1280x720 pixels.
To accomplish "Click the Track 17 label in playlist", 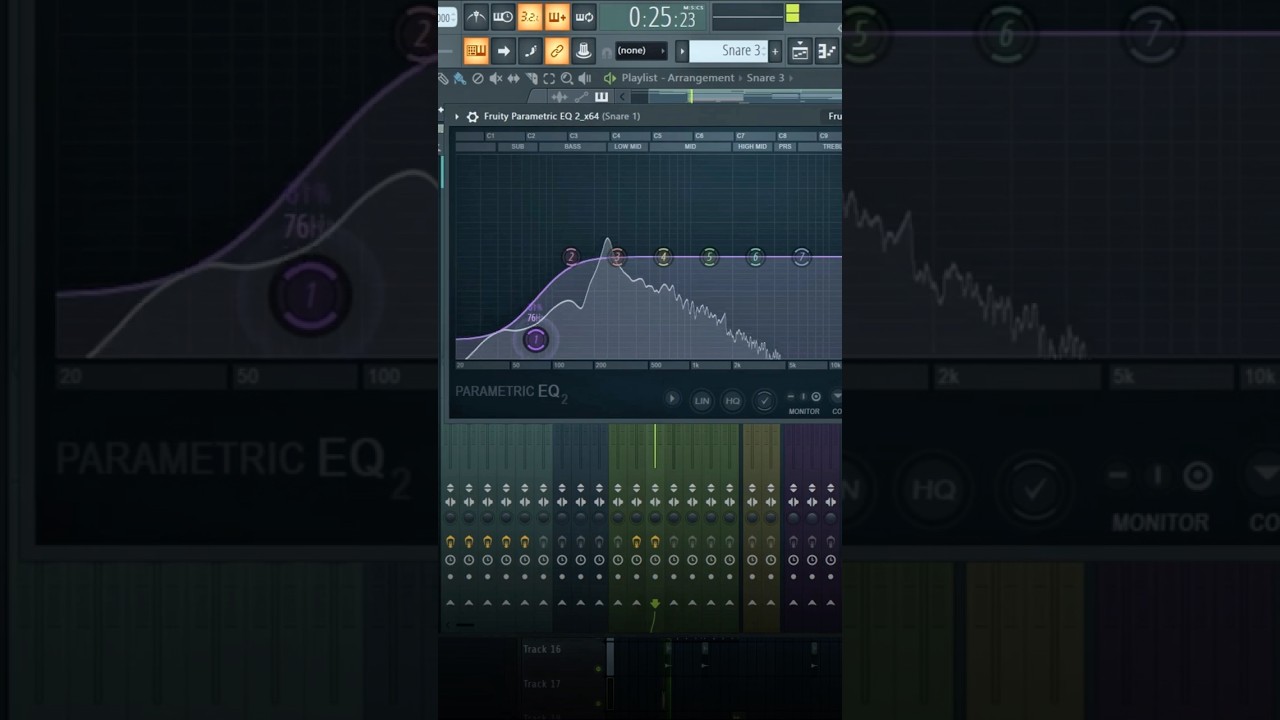I will point(542,684).
